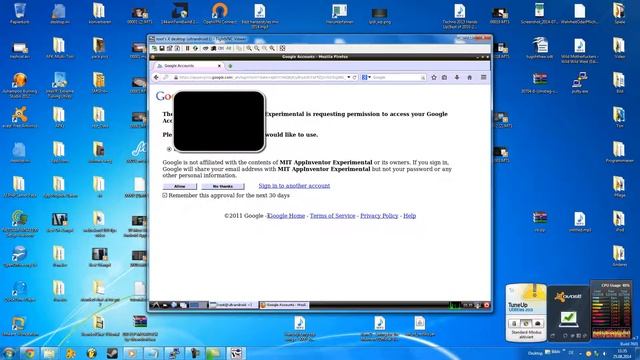
Task: Launch Chrome from the Windows taskbar
Action: [x=29, y=353]
